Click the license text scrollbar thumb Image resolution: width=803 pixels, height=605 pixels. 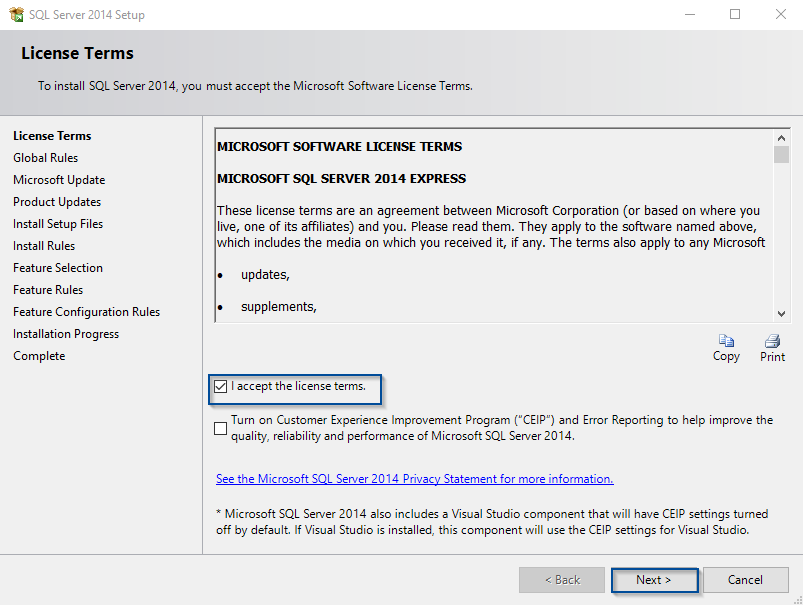781,155
